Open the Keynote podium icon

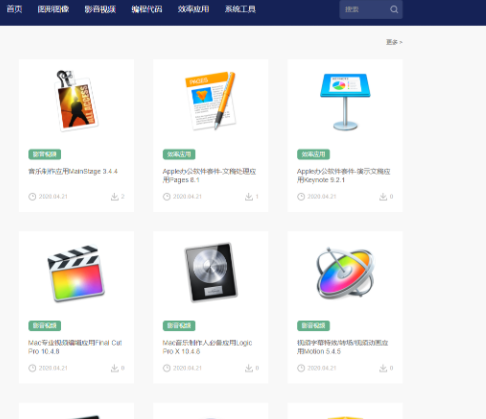tap(345, 102)
